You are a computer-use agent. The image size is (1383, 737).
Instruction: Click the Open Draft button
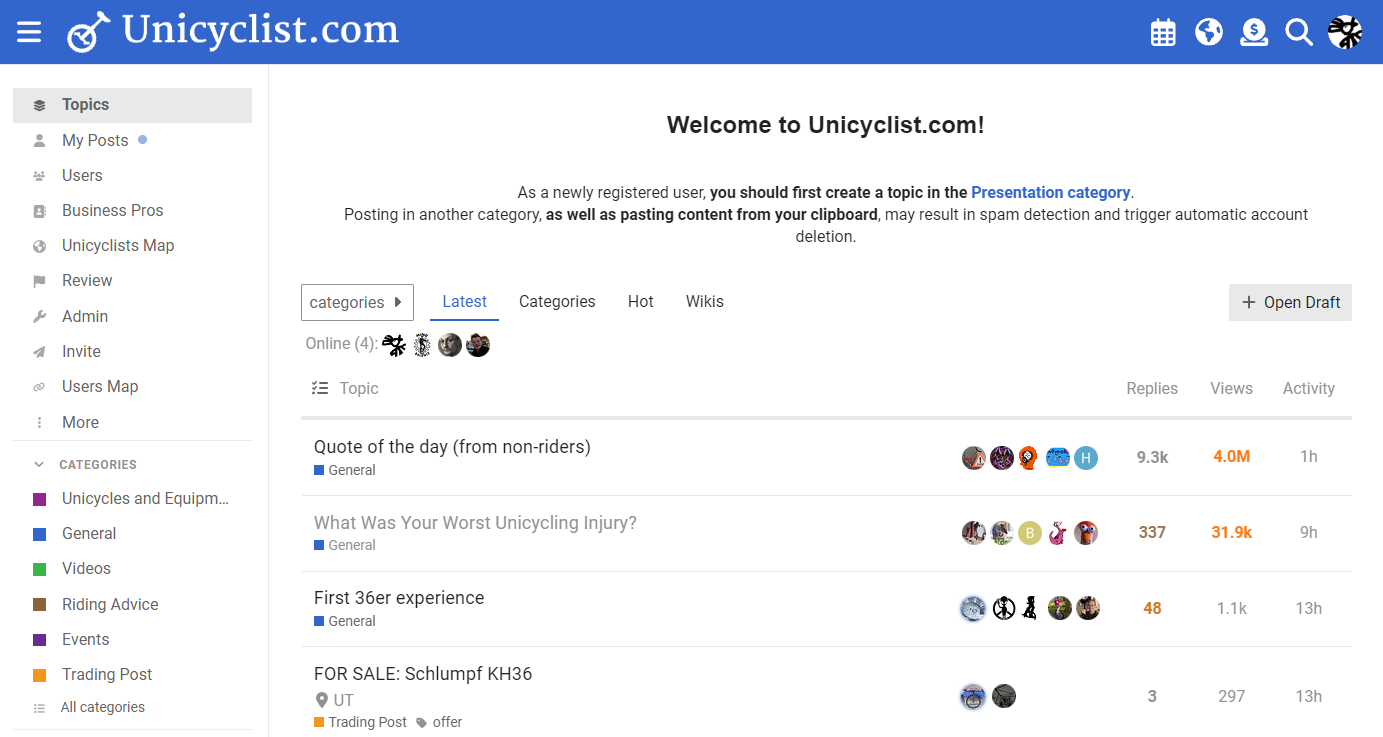pyautogui.click(x=1290, y=302)
